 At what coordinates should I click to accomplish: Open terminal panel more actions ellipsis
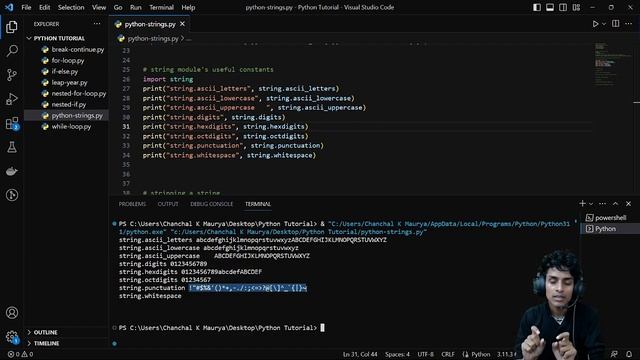(602, 204)
